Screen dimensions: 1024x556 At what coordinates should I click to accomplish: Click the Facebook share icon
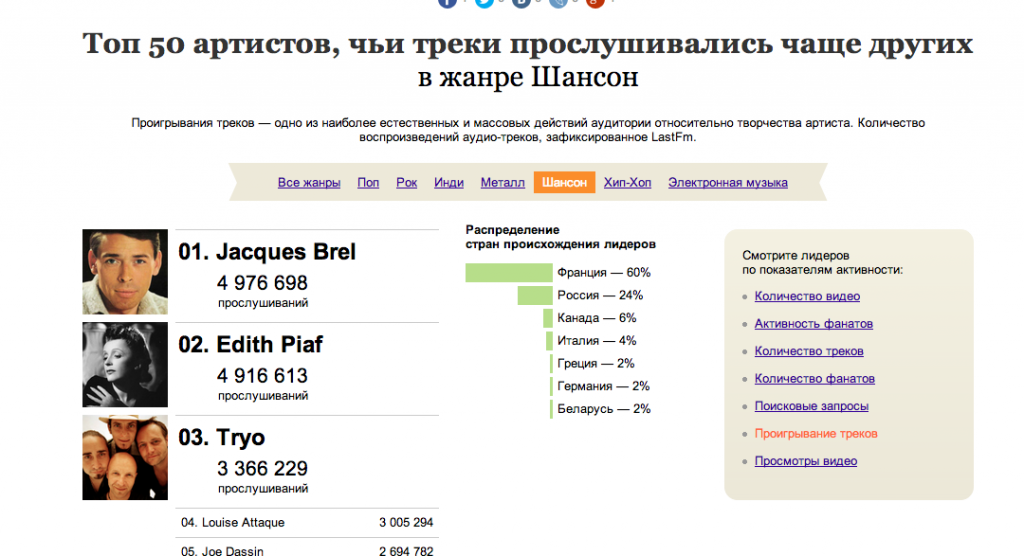tap(447, 3)
